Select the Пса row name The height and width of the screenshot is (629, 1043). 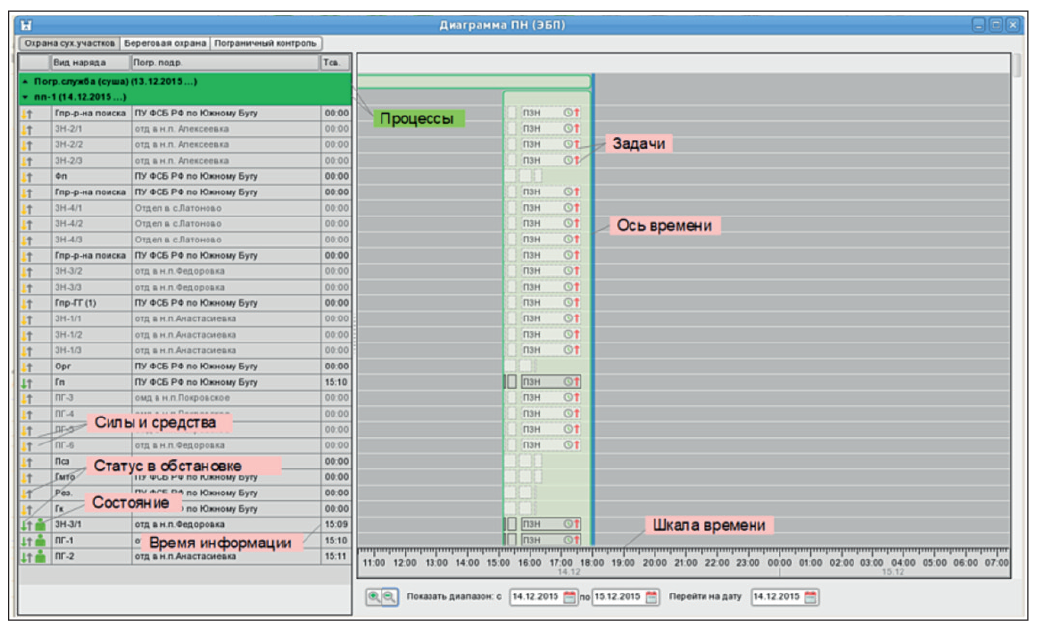(x=62, y=461)
